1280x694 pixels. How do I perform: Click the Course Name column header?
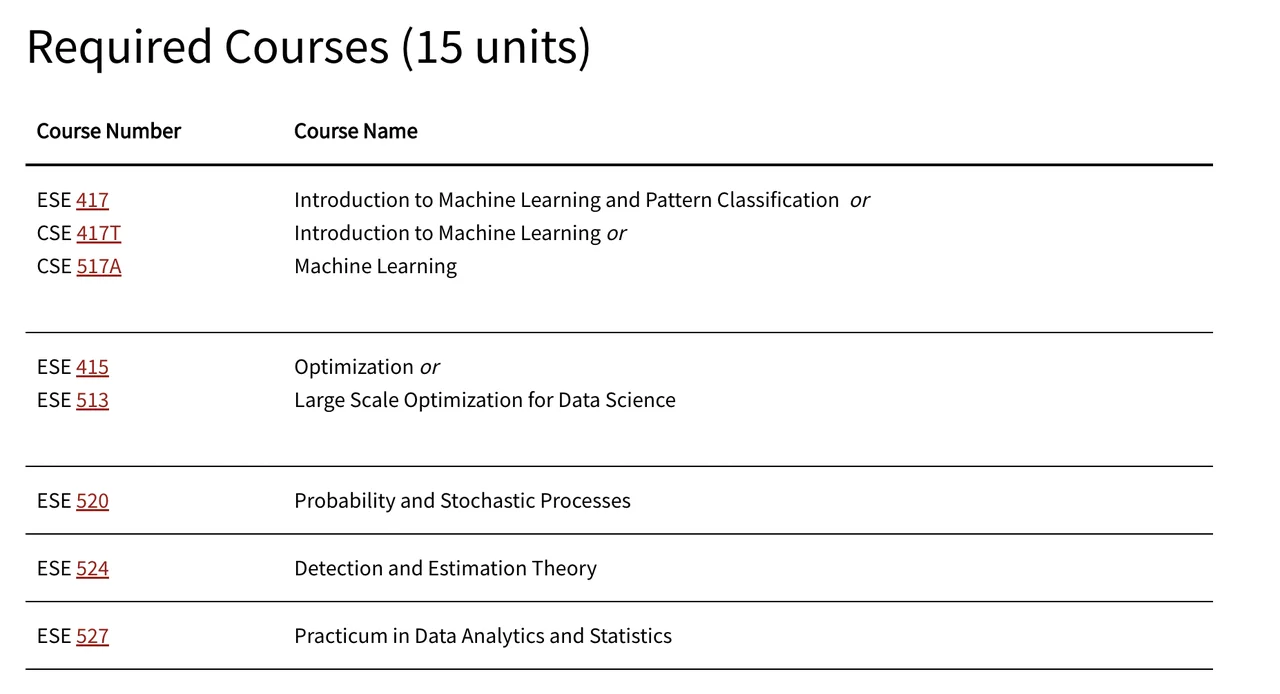click(x=355, y=131)
